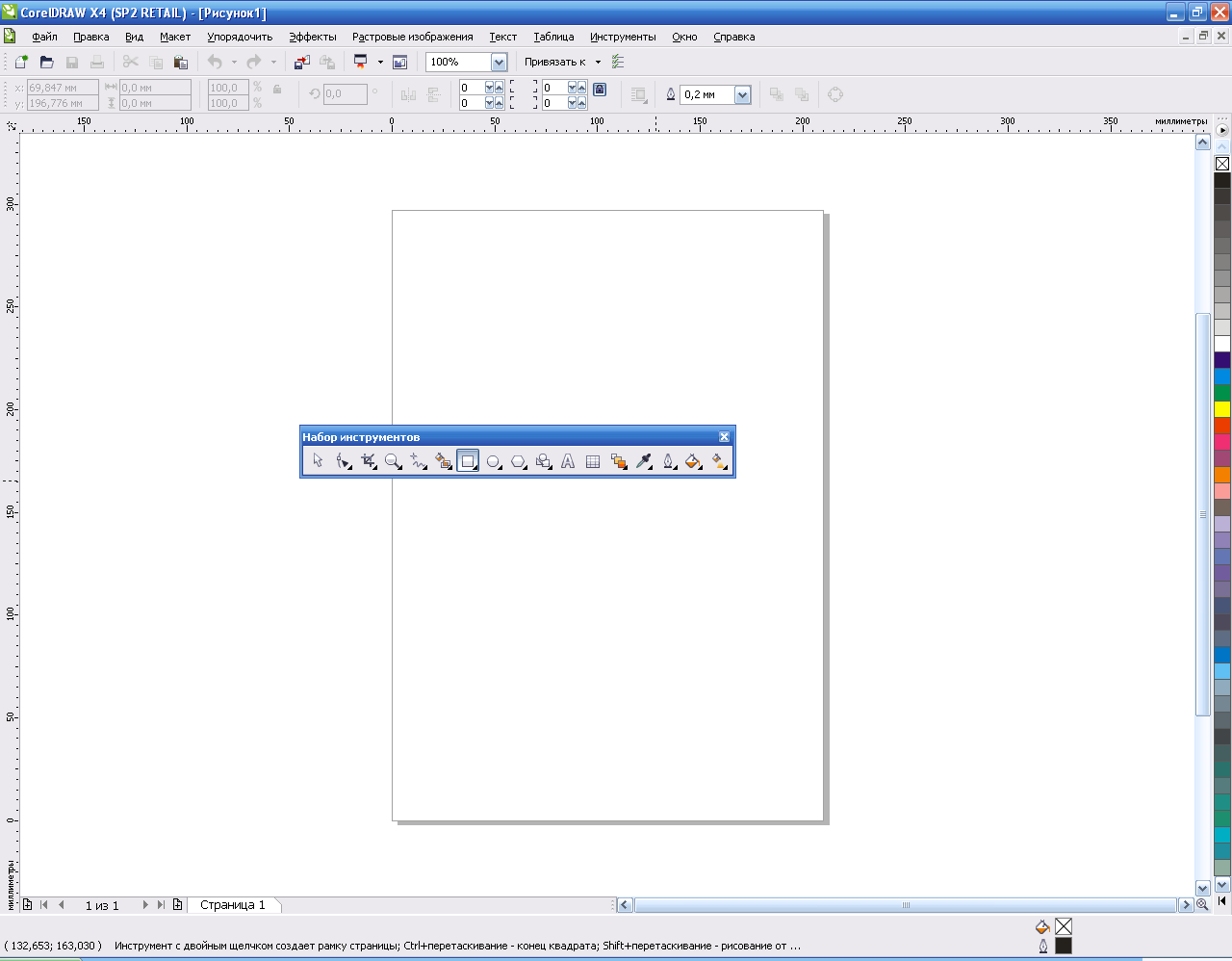Choose the Table tool in toolbox

593,461
